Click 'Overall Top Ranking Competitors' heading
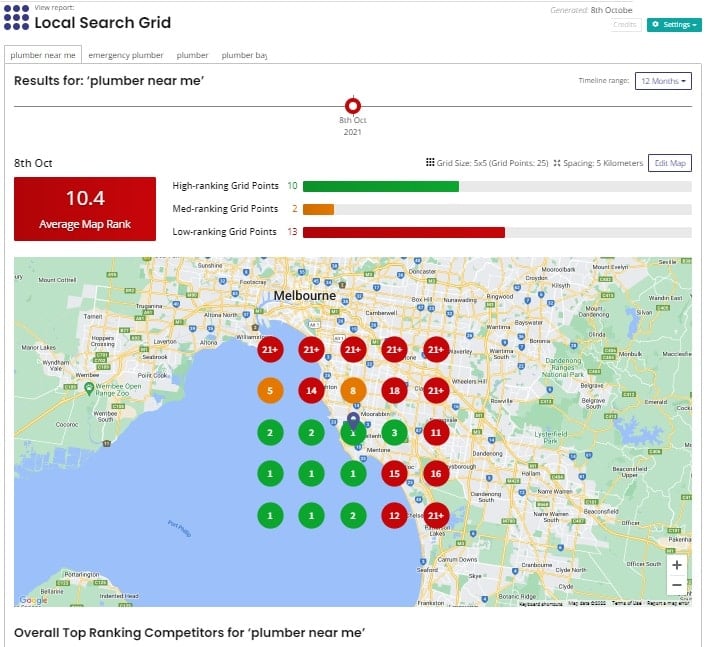 click(189, 633)
